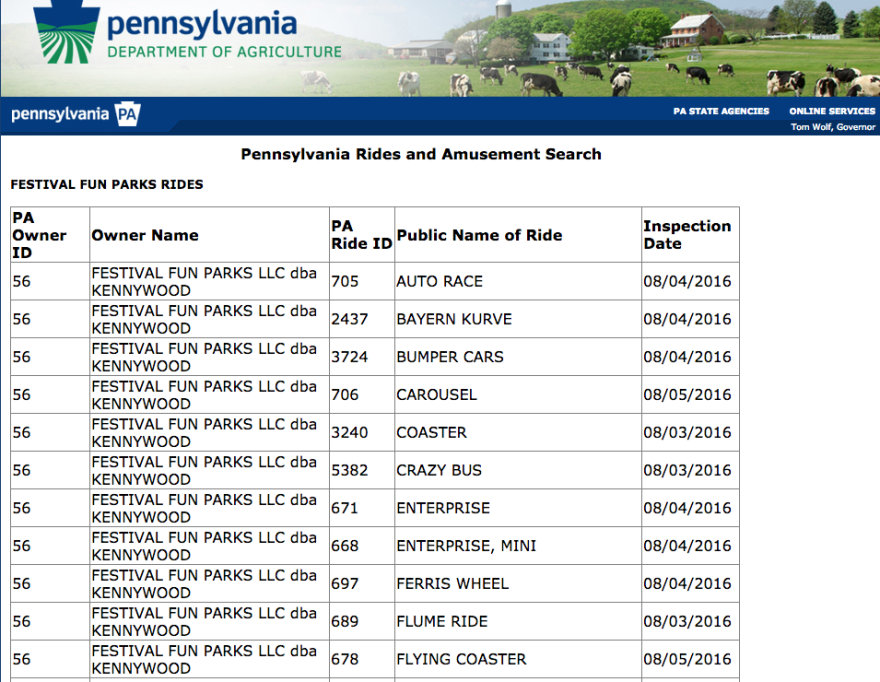Select the CAROUSEL ride name cell
Image resolution: width=880 pixels, height=682 pixels.
tap(517, 395)
